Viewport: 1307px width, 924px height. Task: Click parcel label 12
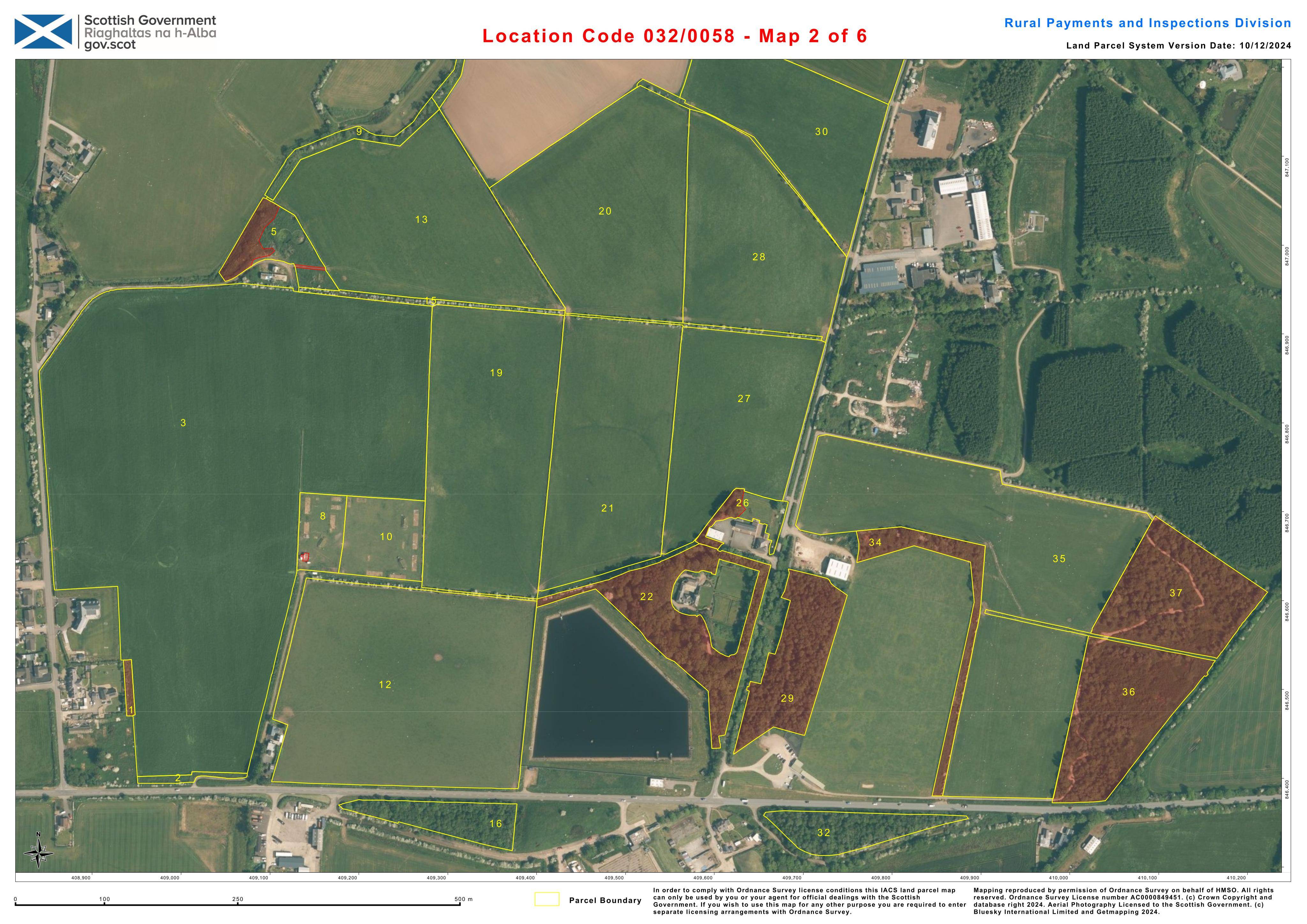click(x=385, y=684)
